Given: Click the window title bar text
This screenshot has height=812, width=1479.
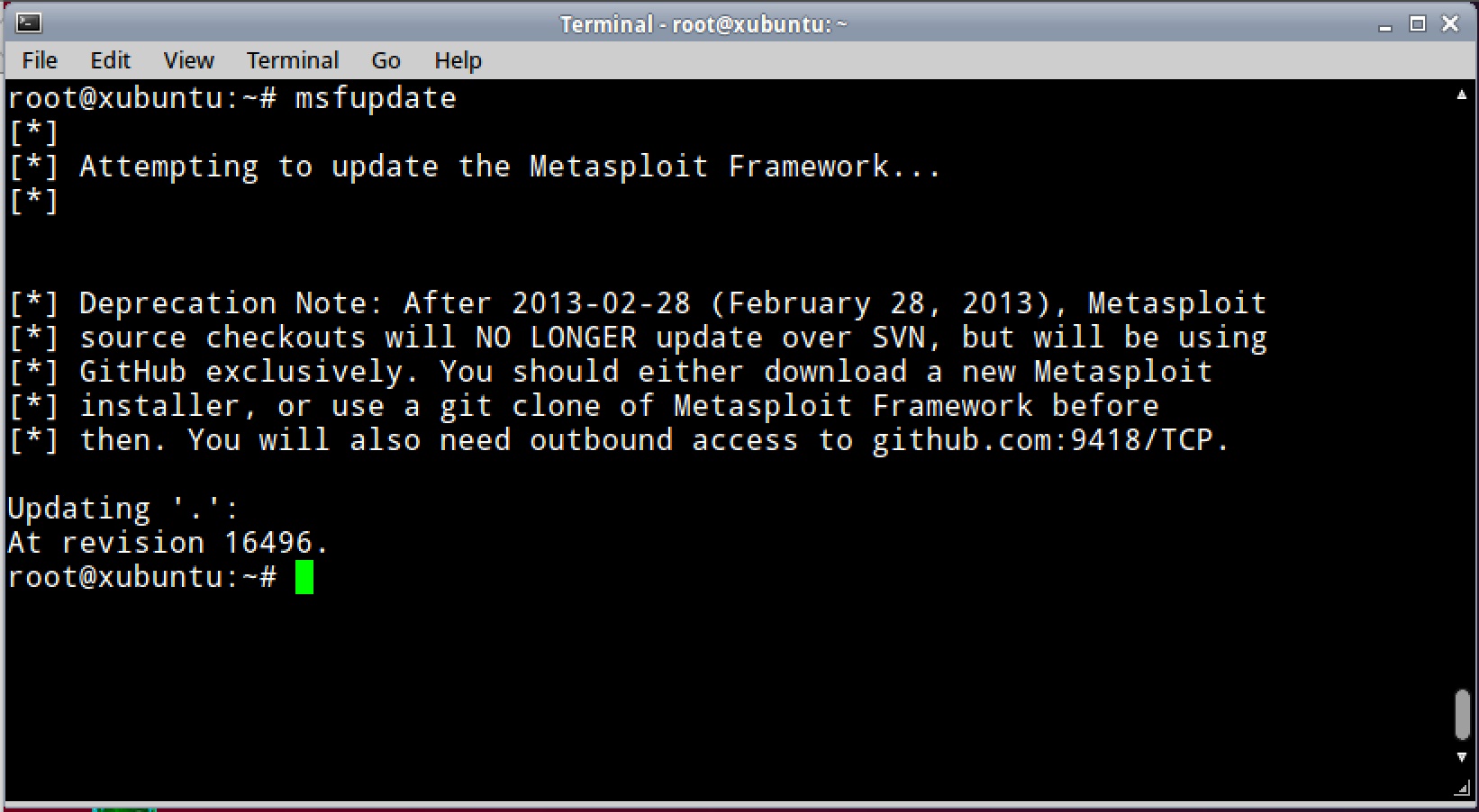Looking at the screenshot, I should (703, 24).
